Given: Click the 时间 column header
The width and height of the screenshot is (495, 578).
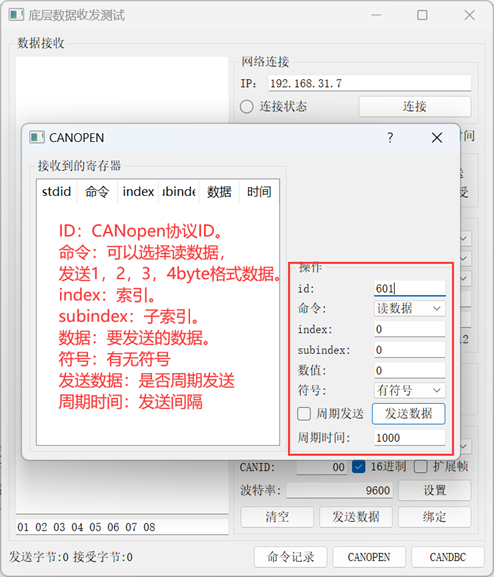Looking at the screenshot, I should click(259, 192).
